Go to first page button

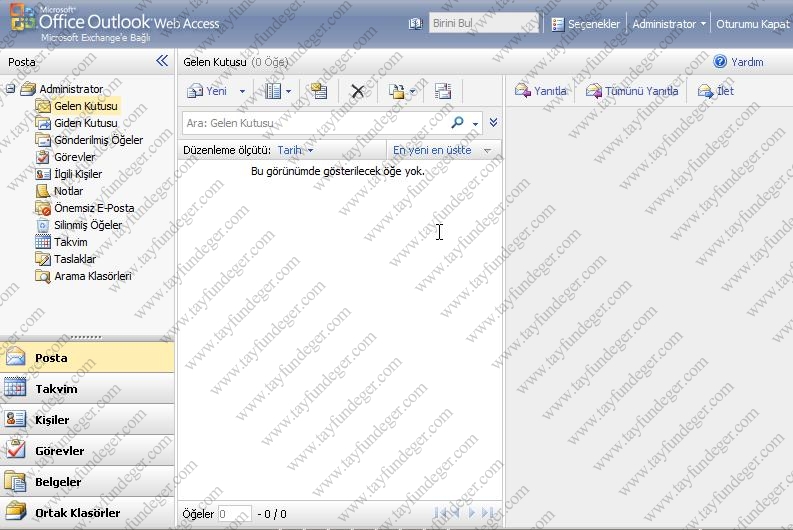pos(440,513)
